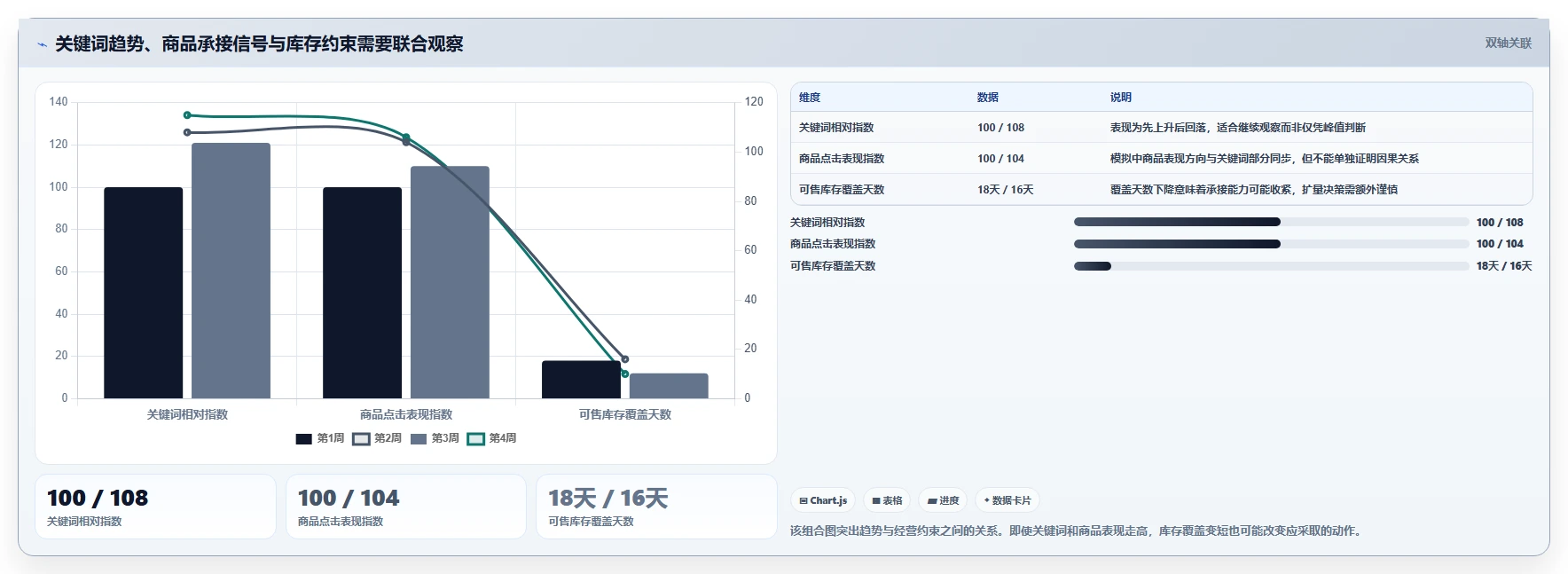Viewport: 1568px width, 574px height.
Task: Click the 商品点击表现指数 x-axis label under the chart
Action: pyautogui.click(x=406, y=414)
